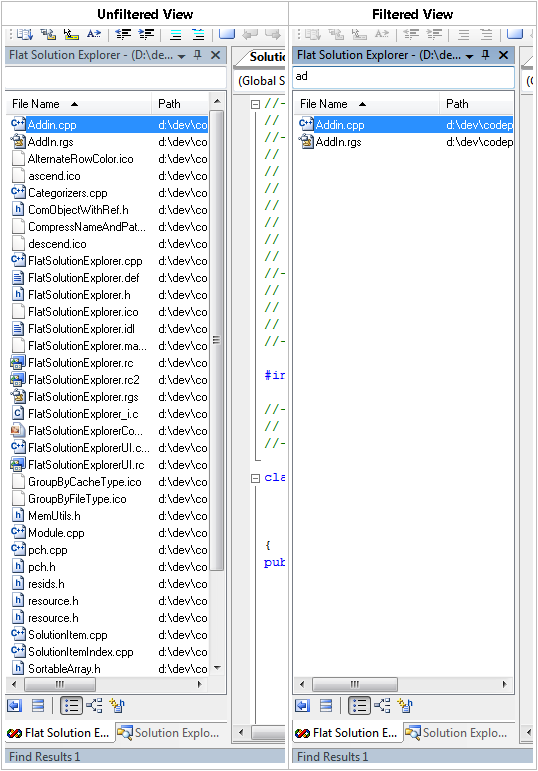Click right horizontal scroll left arrow

tap(302, 684)
